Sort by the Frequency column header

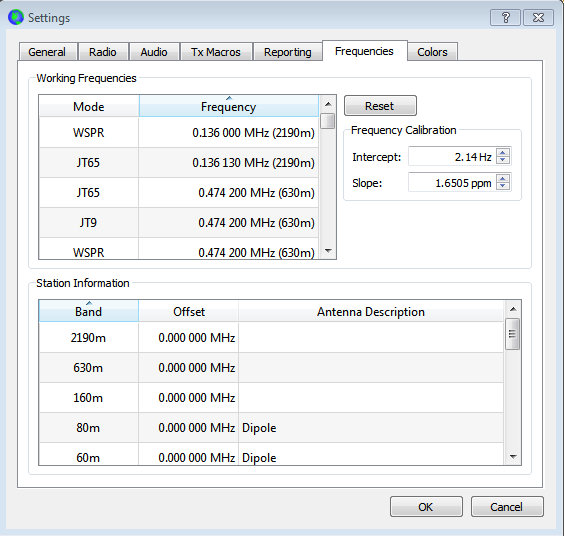(x=229, y=106)
